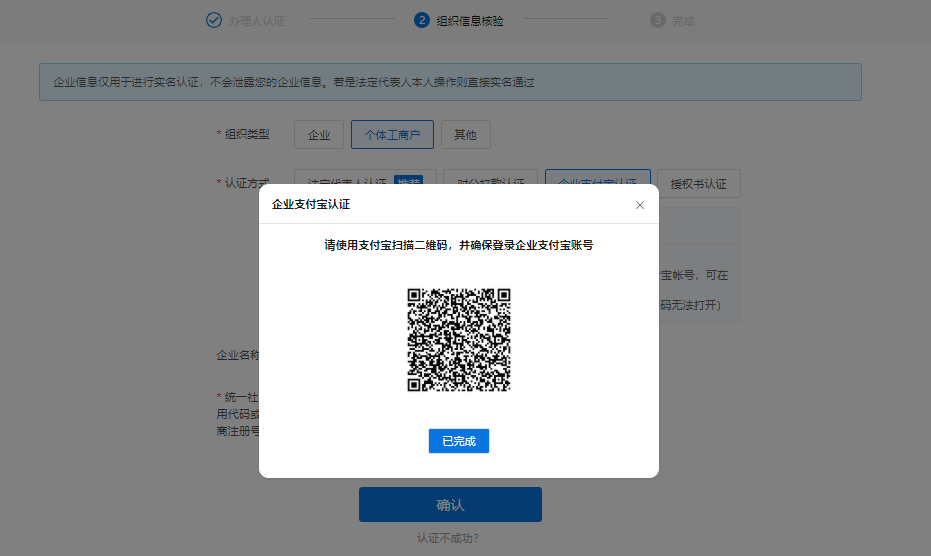Select 个体工商户 organization type
Viewport: 931px width, 556px height.
392,135
